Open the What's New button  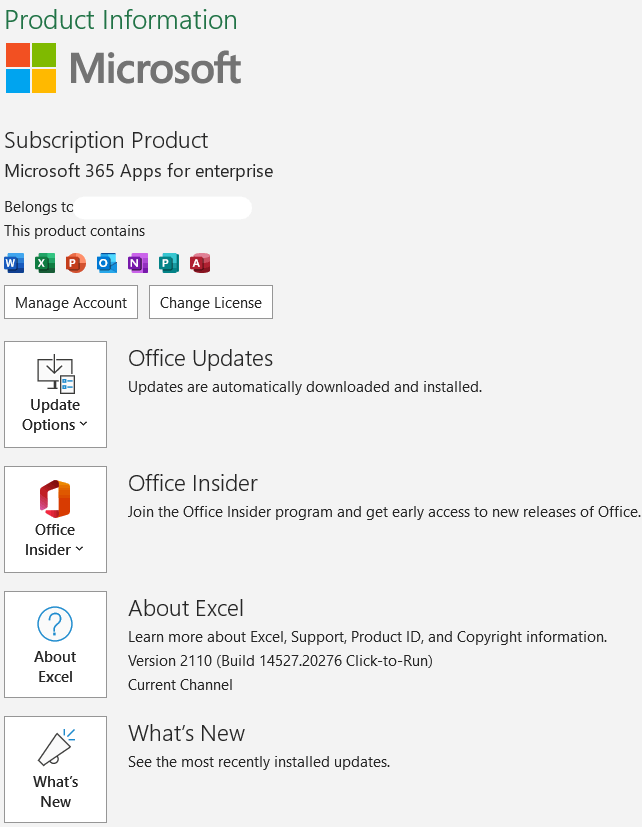click(55, 770)
